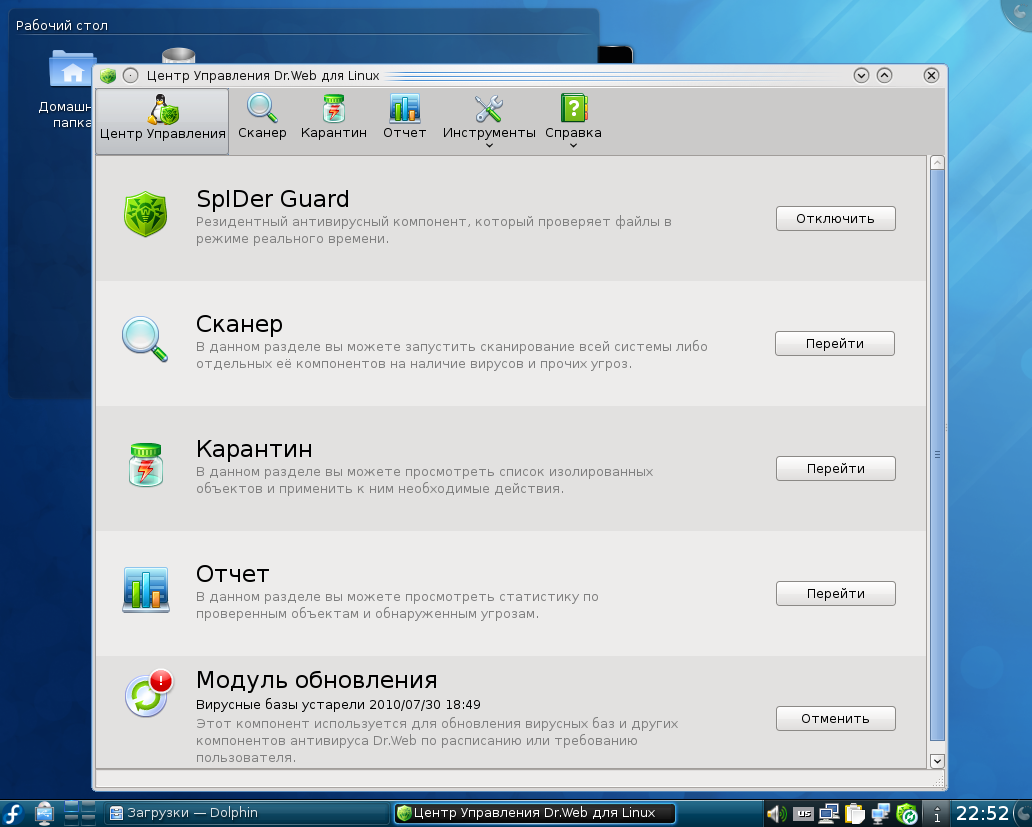This screenshot has width=1032, height=827.
Task: Click the scrollbar down arrow
Action: pos(937,761)
